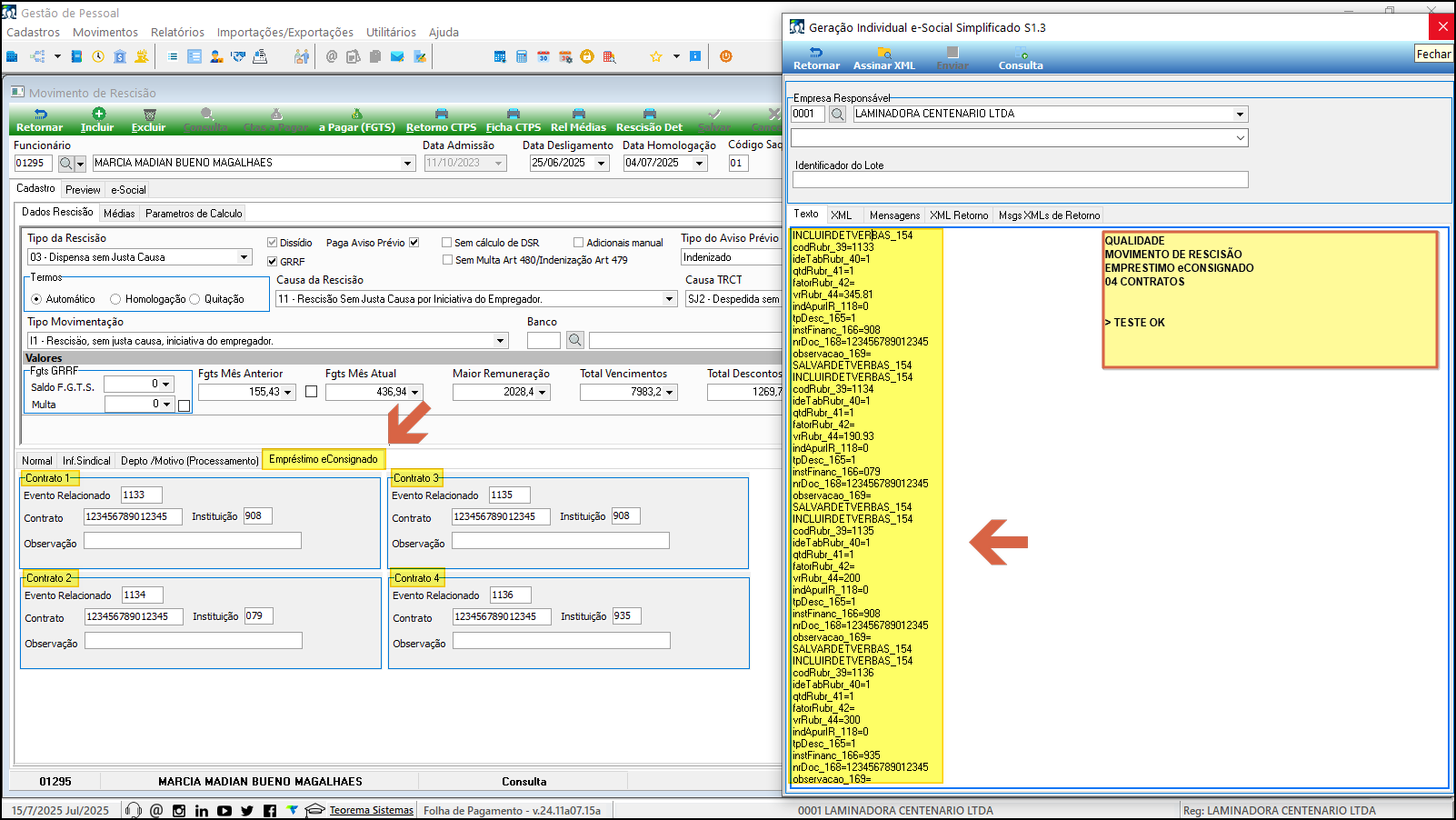Screen dimensions: 1456x820
Task: Open the Rel Médias report
Action: [x=578, y=121]
